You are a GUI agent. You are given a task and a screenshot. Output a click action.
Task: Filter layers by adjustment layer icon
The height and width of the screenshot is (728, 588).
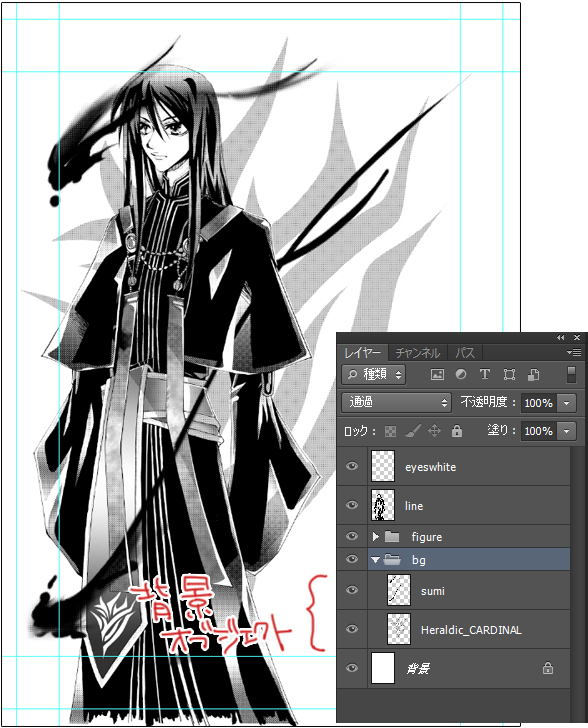point(461,374)
